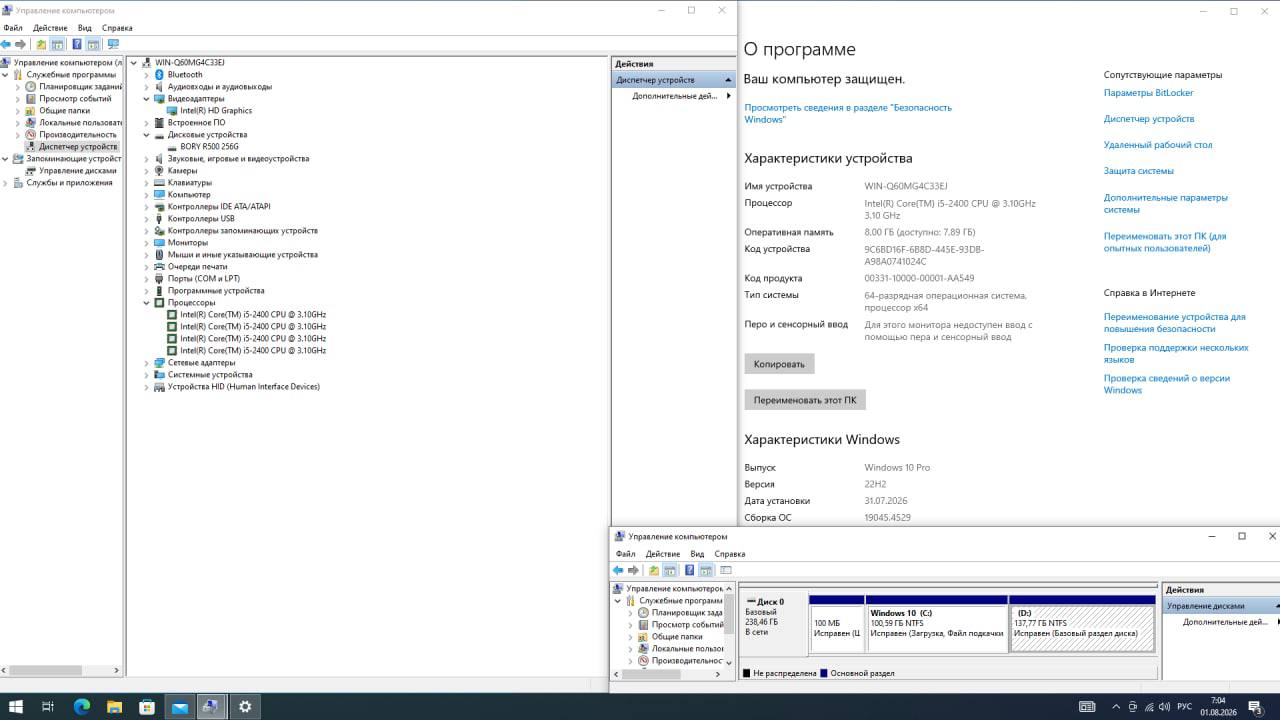1280x720 pixels.
Task: Collapse the Процессоры device category
Action: pos(146,303)
